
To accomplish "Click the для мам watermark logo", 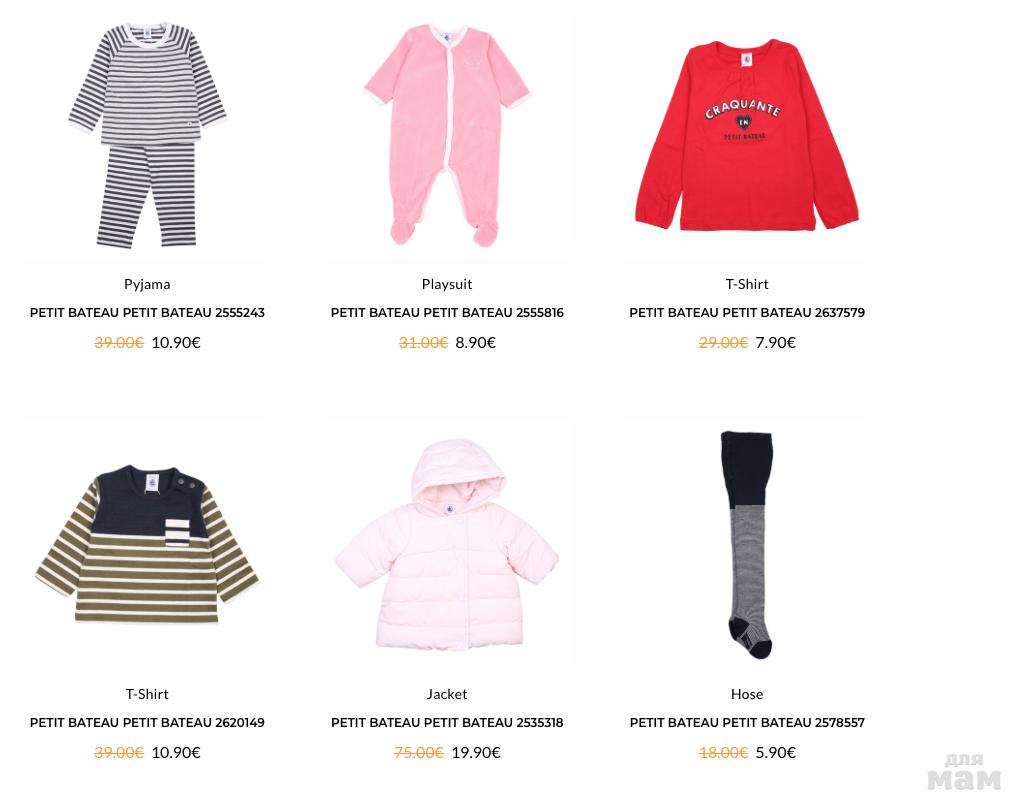I will [964, 771].
